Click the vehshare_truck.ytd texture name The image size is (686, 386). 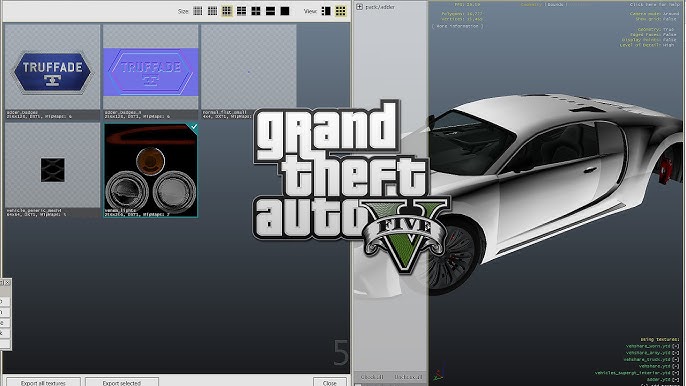[x=647, y=359]
